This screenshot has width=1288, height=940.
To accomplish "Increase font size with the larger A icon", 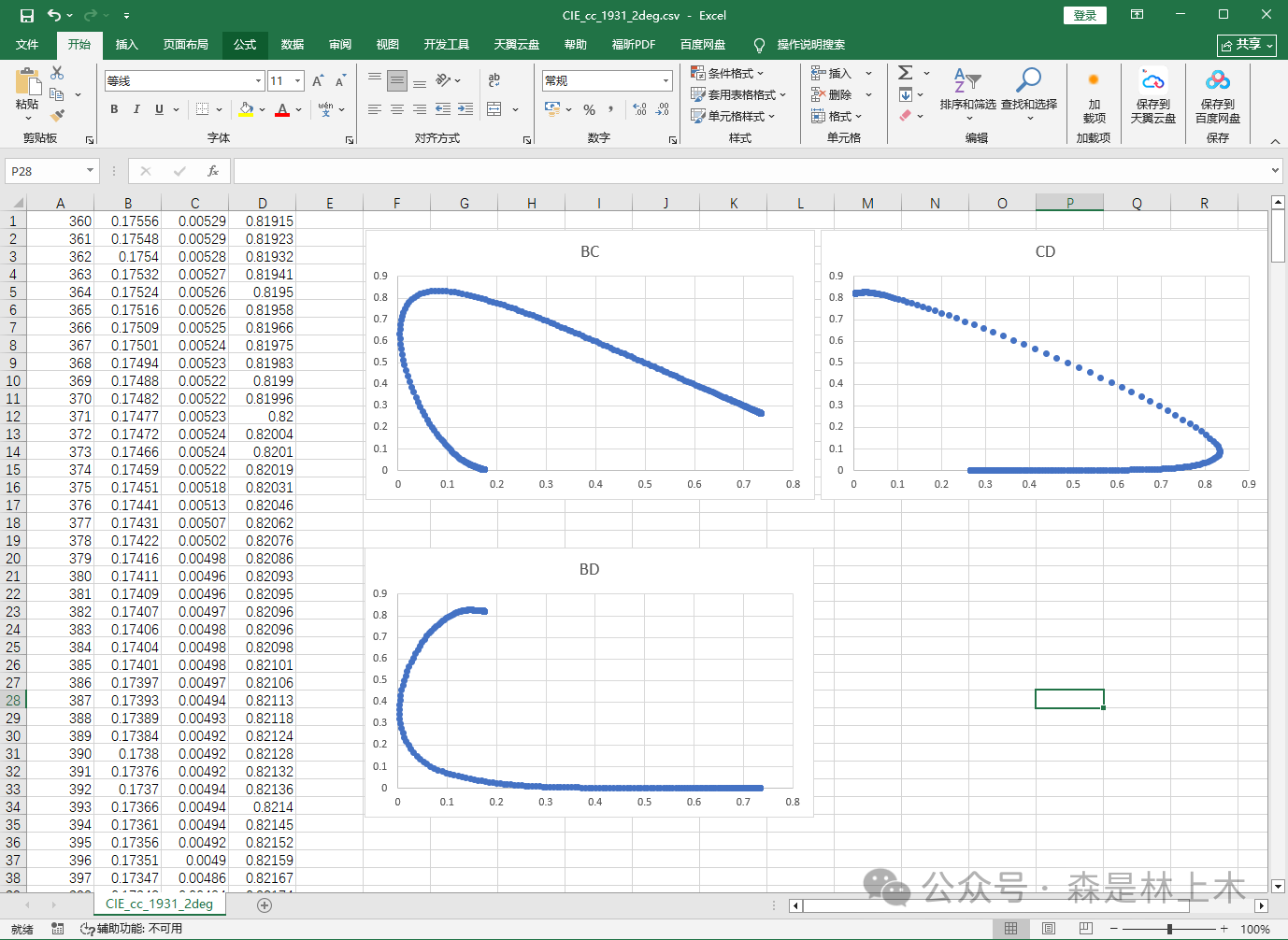I will click(318, 81).
